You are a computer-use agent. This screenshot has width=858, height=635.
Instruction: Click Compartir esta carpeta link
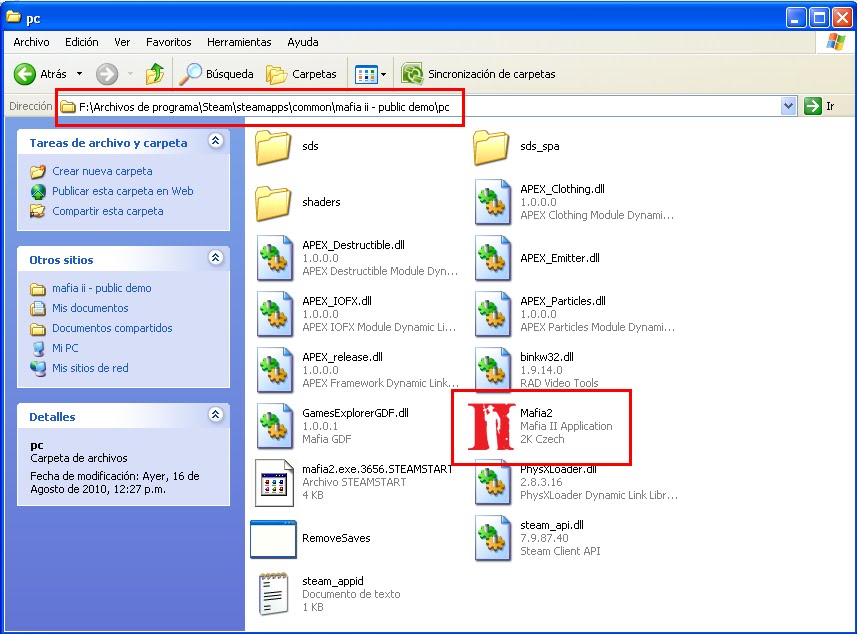(x=108, y=211)
